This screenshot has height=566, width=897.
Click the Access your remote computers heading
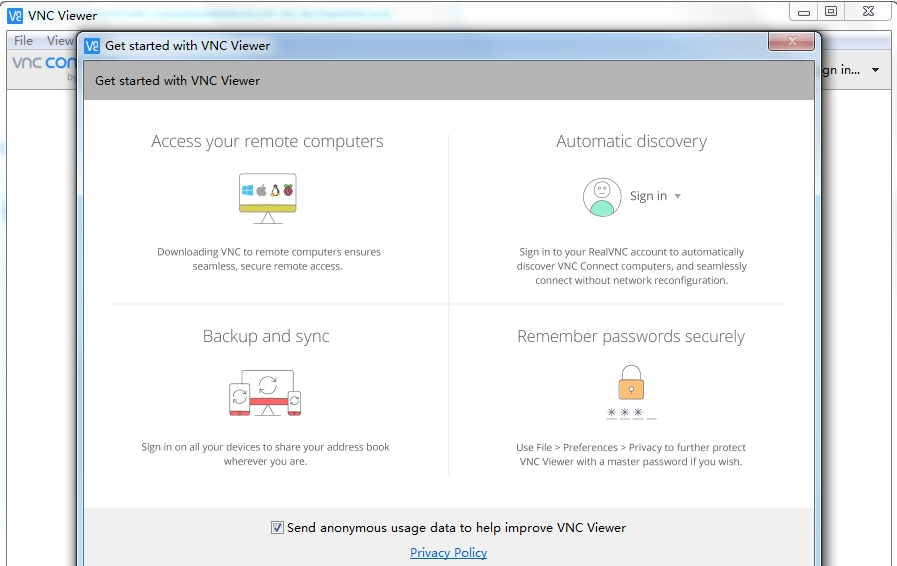point(267,141)
